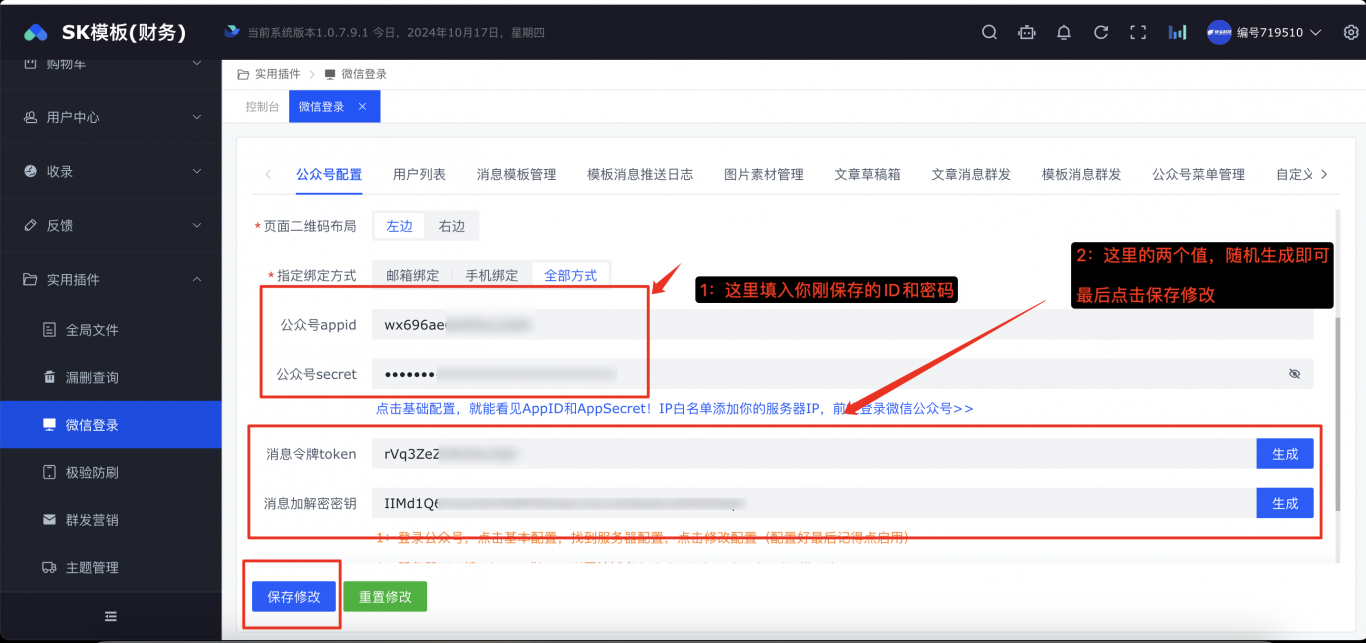Close the 微信登录 tab
The image size is (1366, 643).
coord(362,106)
